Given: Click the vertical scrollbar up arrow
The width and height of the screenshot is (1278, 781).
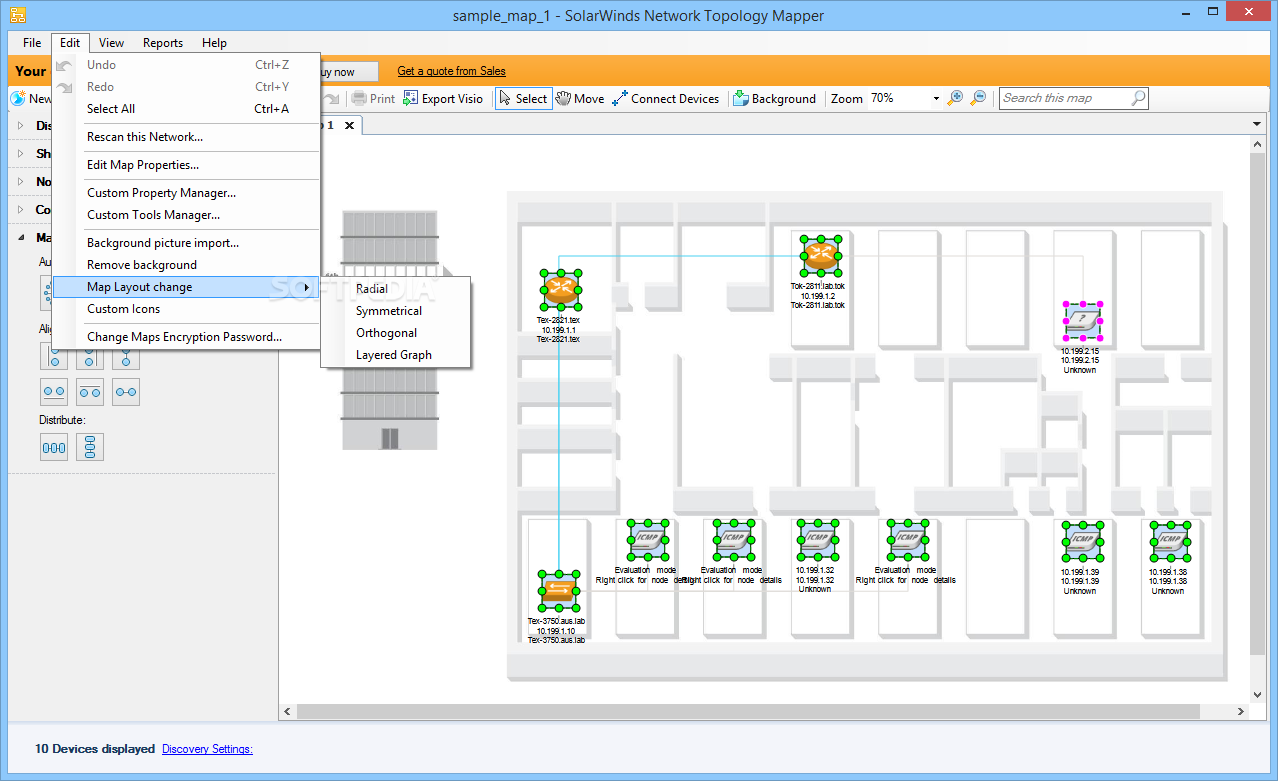Looking at the screenshot, I should click(x=1259, y=145).
